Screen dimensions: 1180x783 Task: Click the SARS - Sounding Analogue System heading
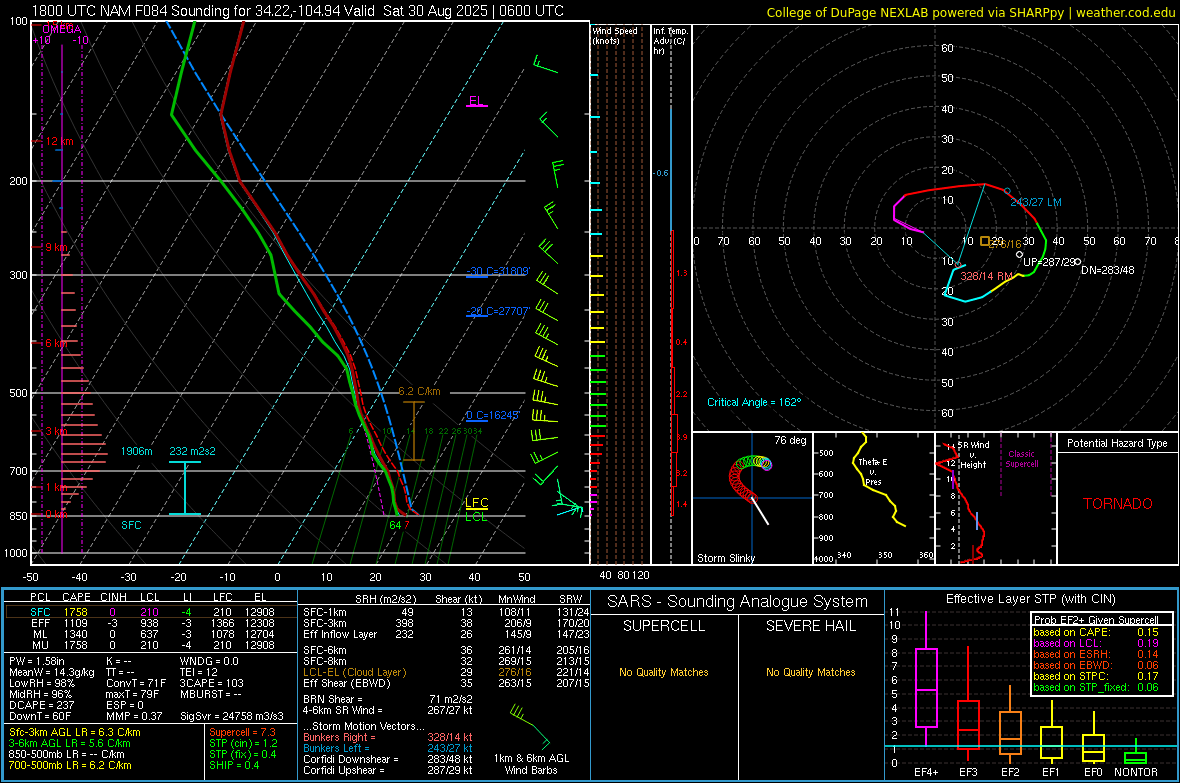pyautogui.click(x=738, y=602)
